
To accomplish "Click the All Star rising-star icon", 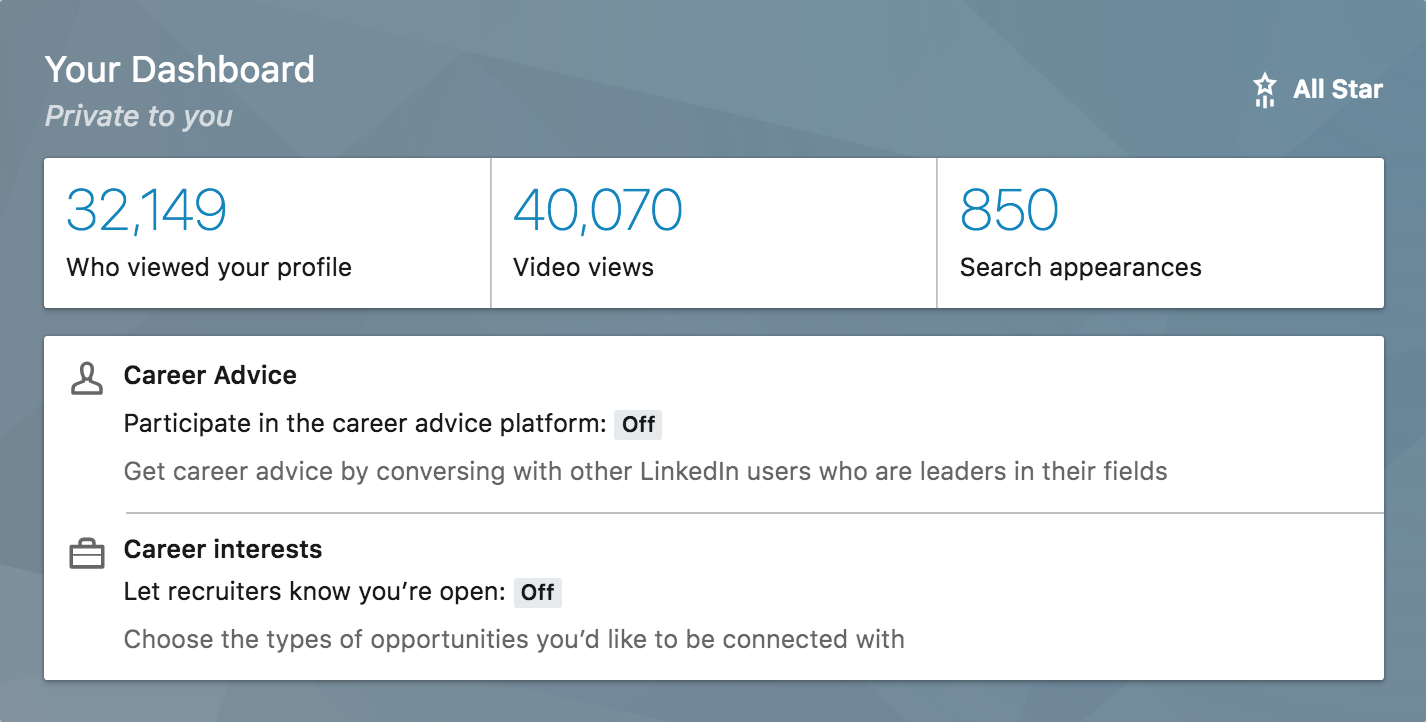I will [x=1265, y=90].
